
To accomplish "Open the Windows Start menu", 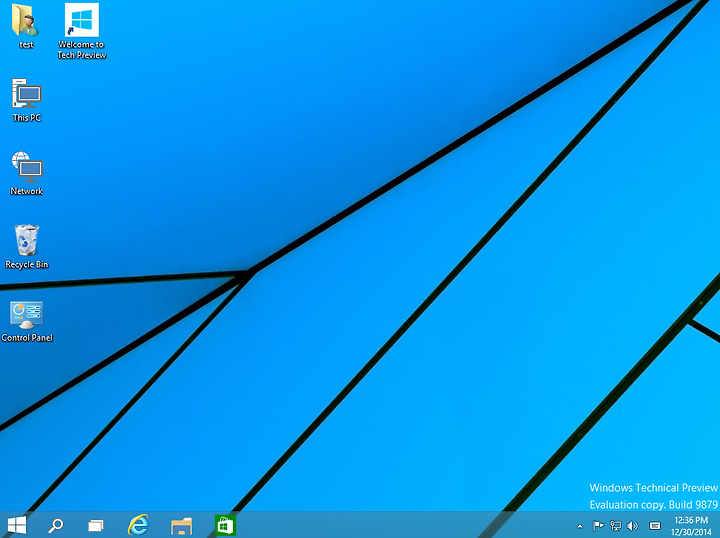I will coord(17,525).
